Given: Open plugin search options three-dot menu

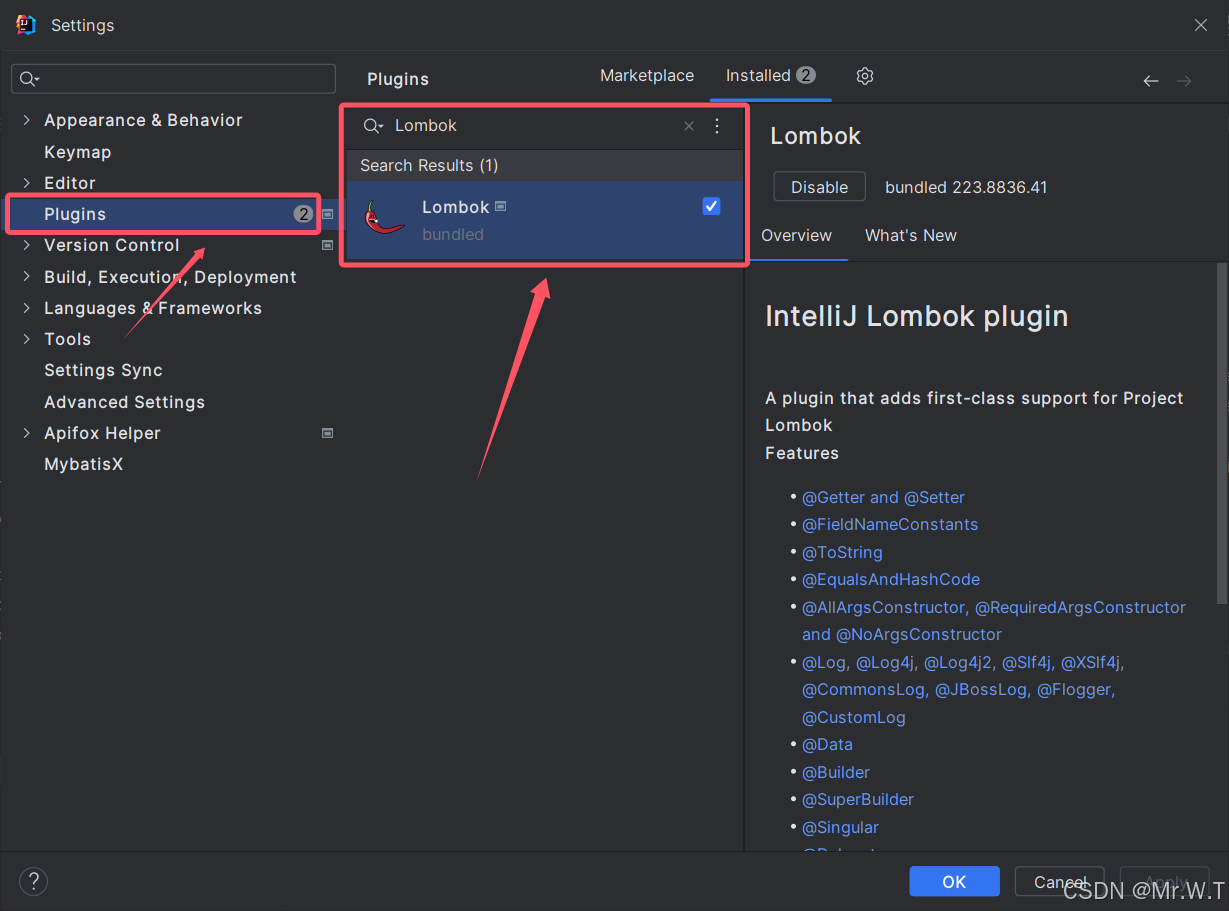Looking at the screenshot, I should point(717,126).
